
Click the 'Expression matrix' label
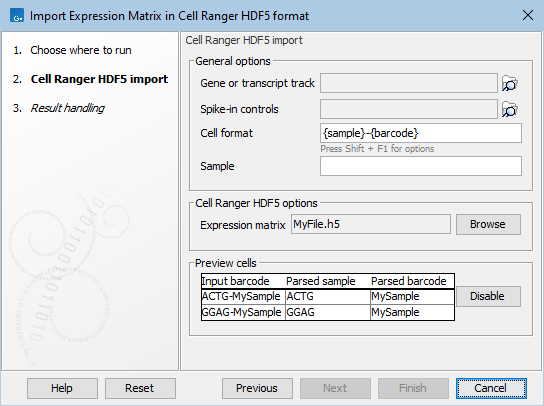point(243,225)
